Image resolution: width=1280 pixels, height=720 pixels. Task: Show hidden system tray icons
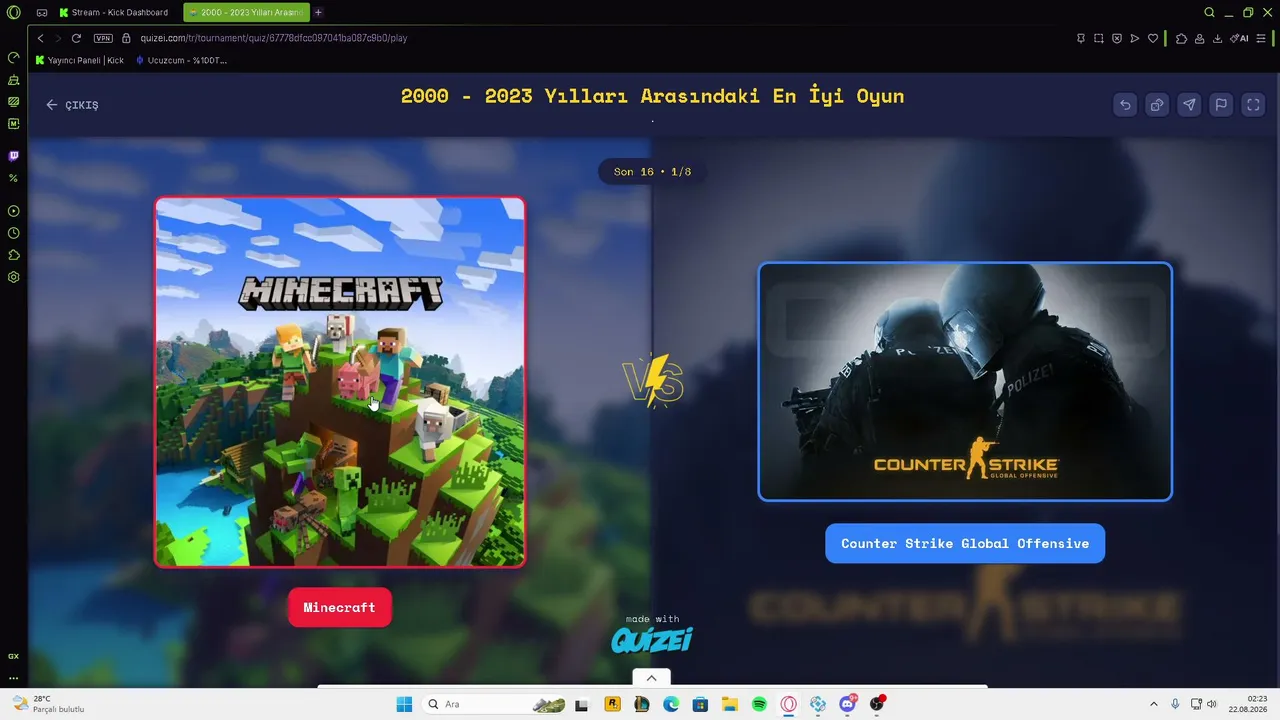click(1153, 704)
